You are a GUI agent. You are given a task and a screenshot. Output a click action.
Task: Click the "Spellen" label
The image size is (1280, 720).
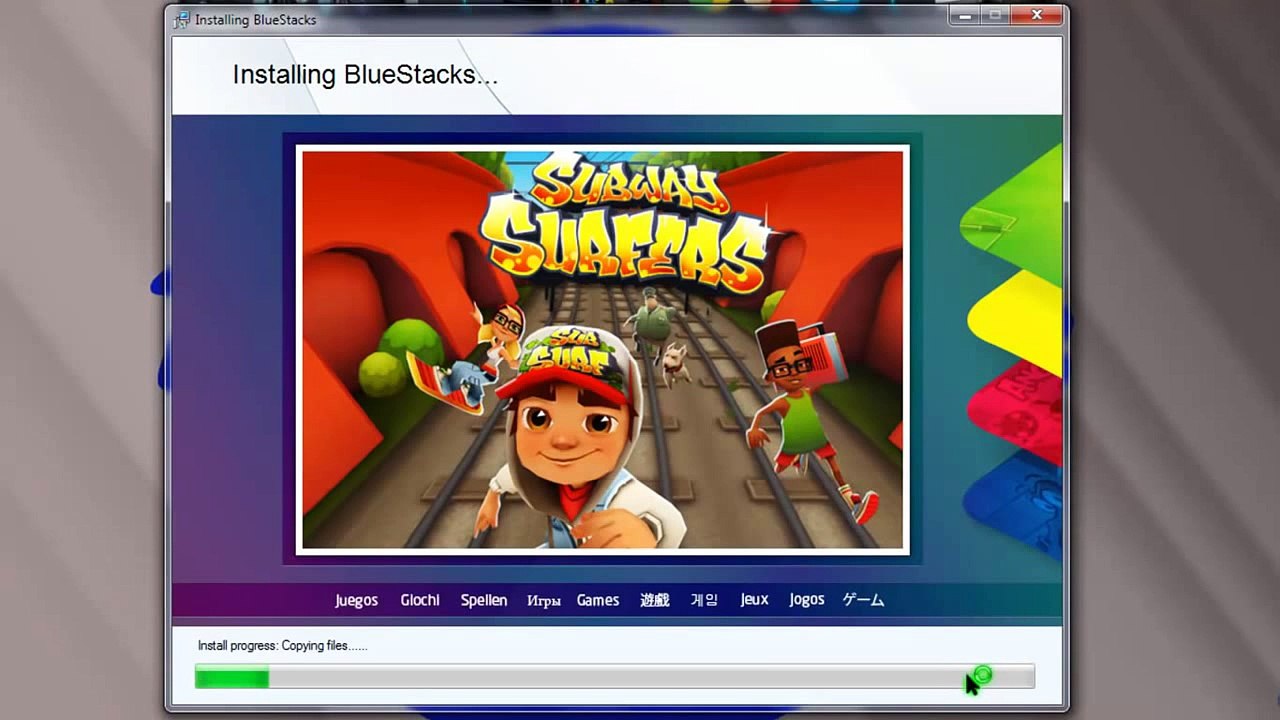coord(484,600)
